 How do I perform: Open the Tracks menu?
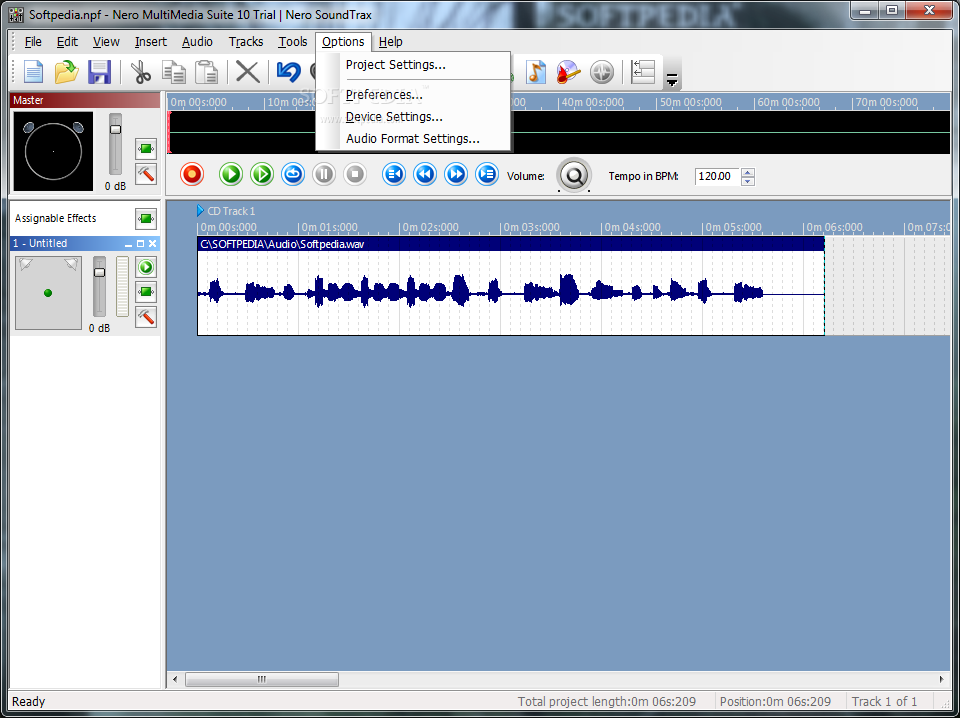coord(246,42)
